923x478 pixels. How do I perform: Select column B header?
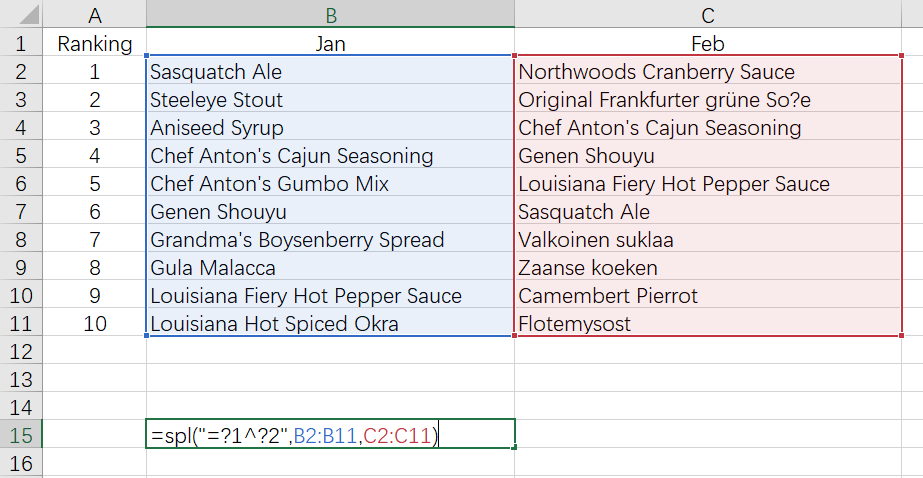(330, 14)
